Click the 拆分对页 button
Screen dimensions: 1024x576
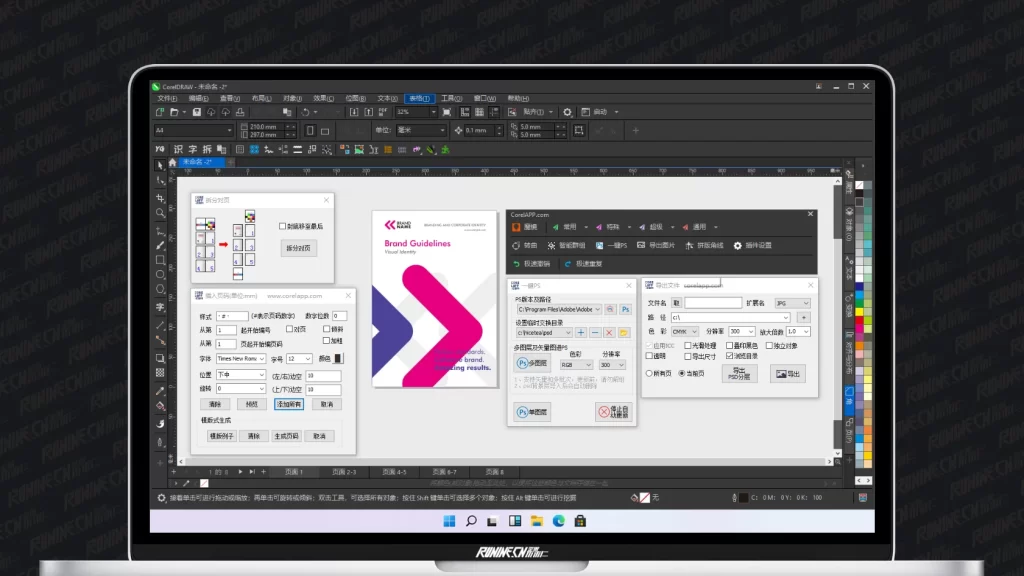pyautogui.click(x=298, y=248)
